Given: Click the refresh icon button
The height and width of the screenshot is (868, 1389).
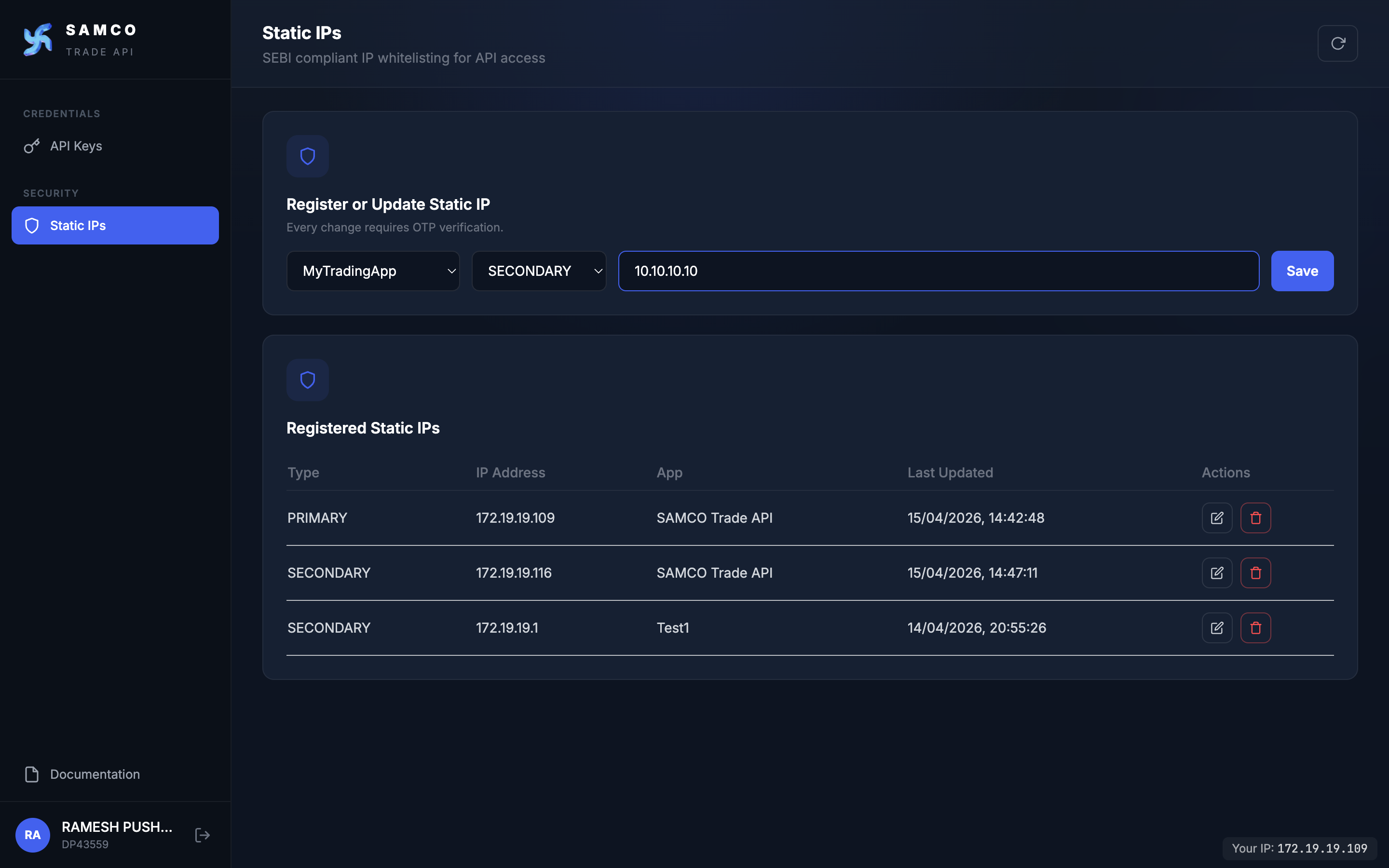Looking at the screenshot, I should pos(1337,43).
